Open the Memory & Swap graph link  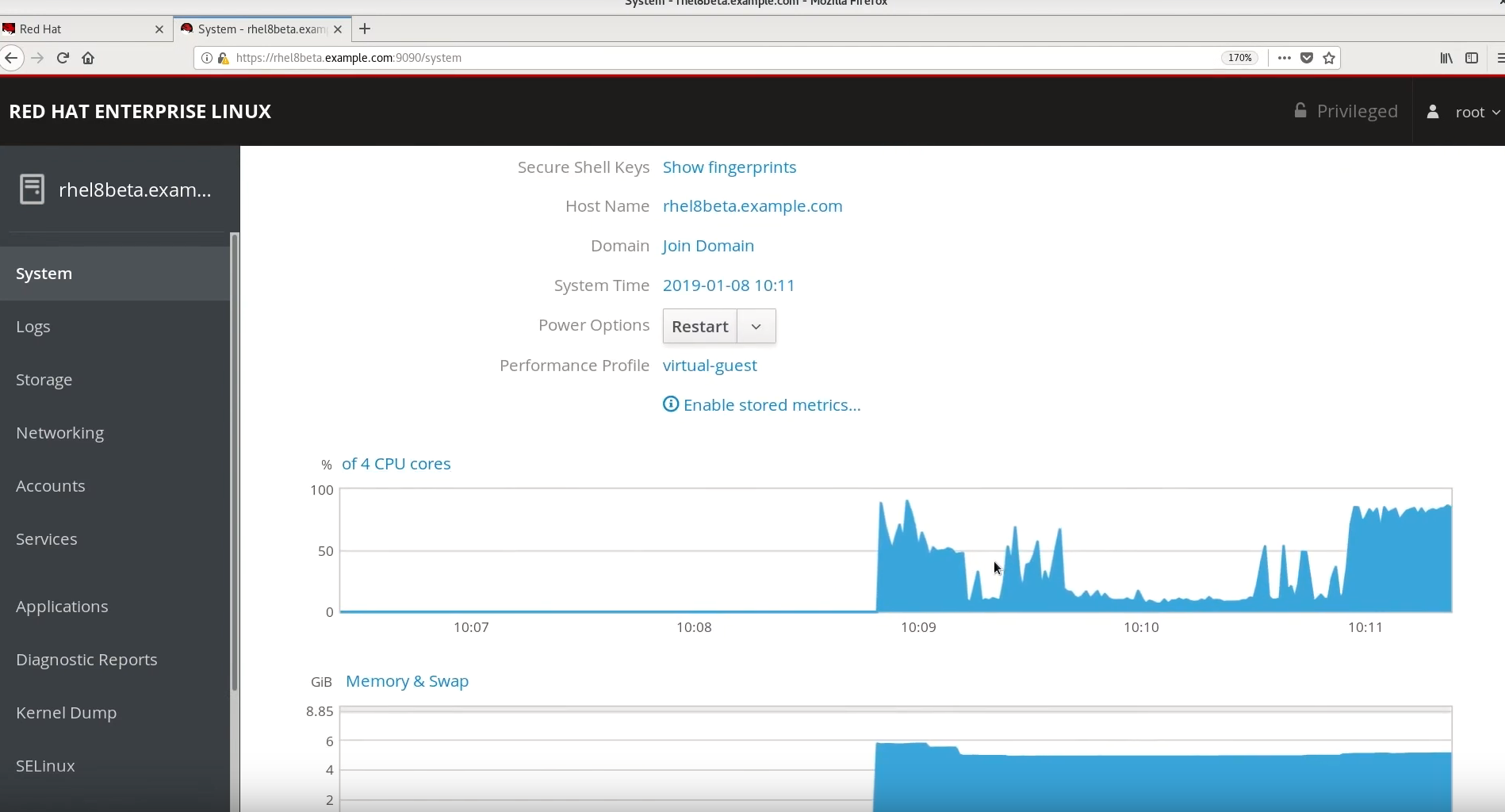pos(407,681)
